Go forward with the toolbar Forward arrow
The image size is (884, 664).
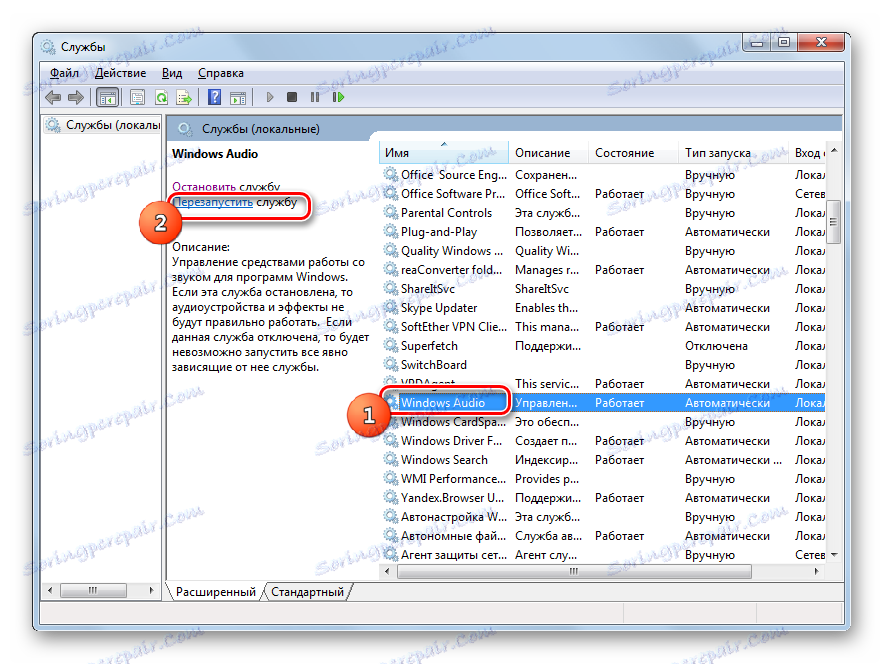tap(76, 98)
